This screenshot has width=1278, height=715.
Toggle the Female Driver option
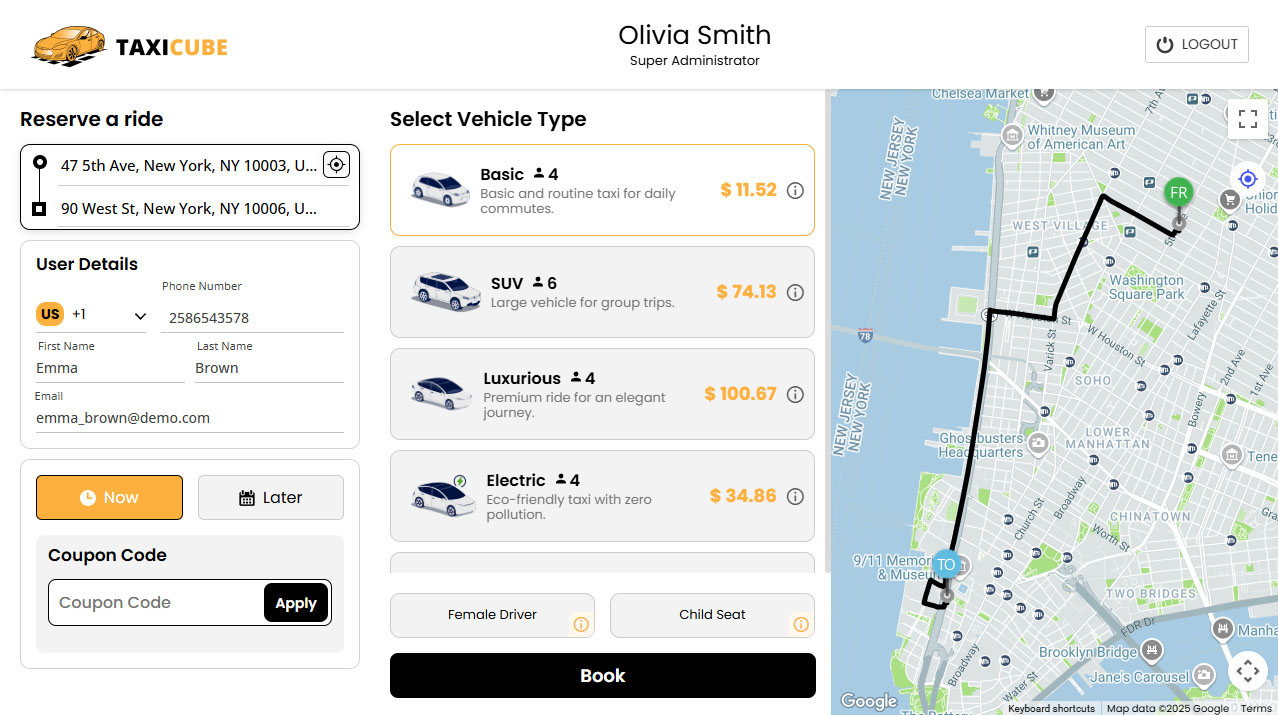tap(492, 615)
